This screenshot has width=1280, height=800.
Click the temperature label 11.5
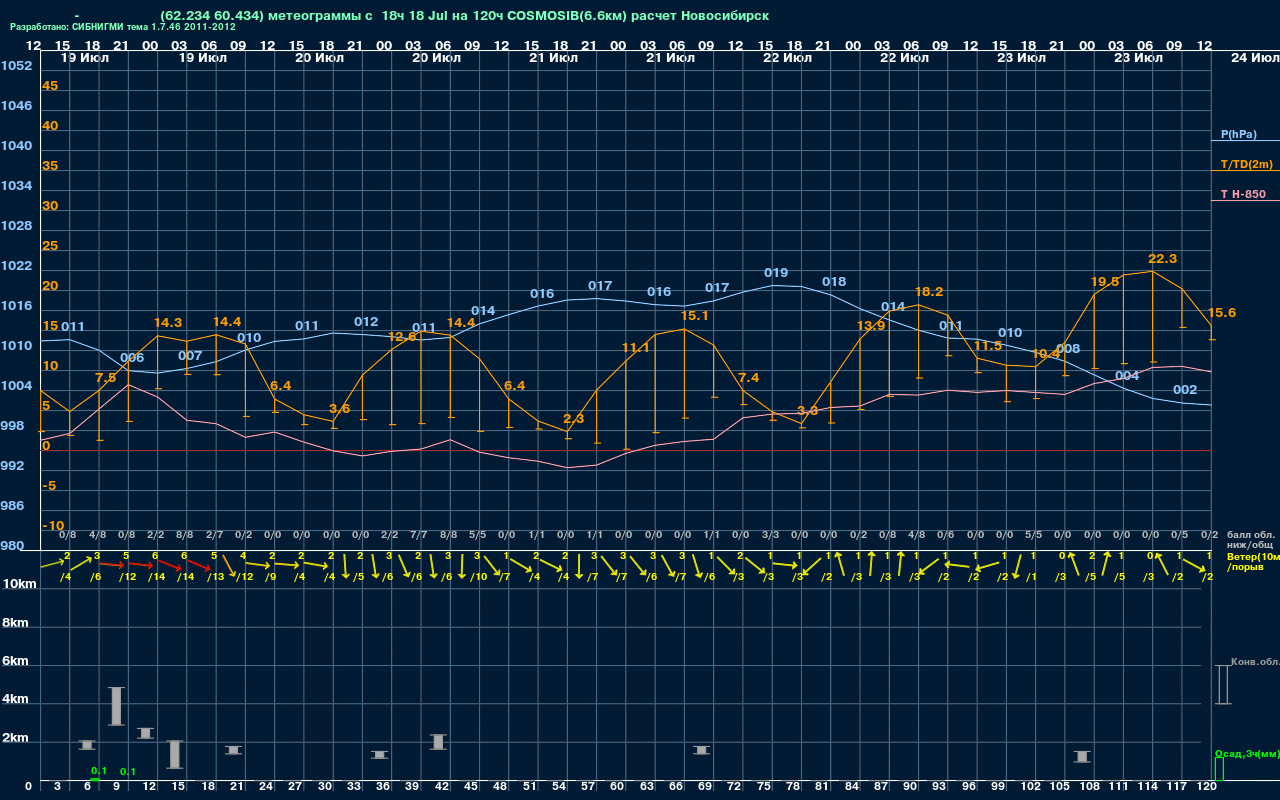pos(987,346)
